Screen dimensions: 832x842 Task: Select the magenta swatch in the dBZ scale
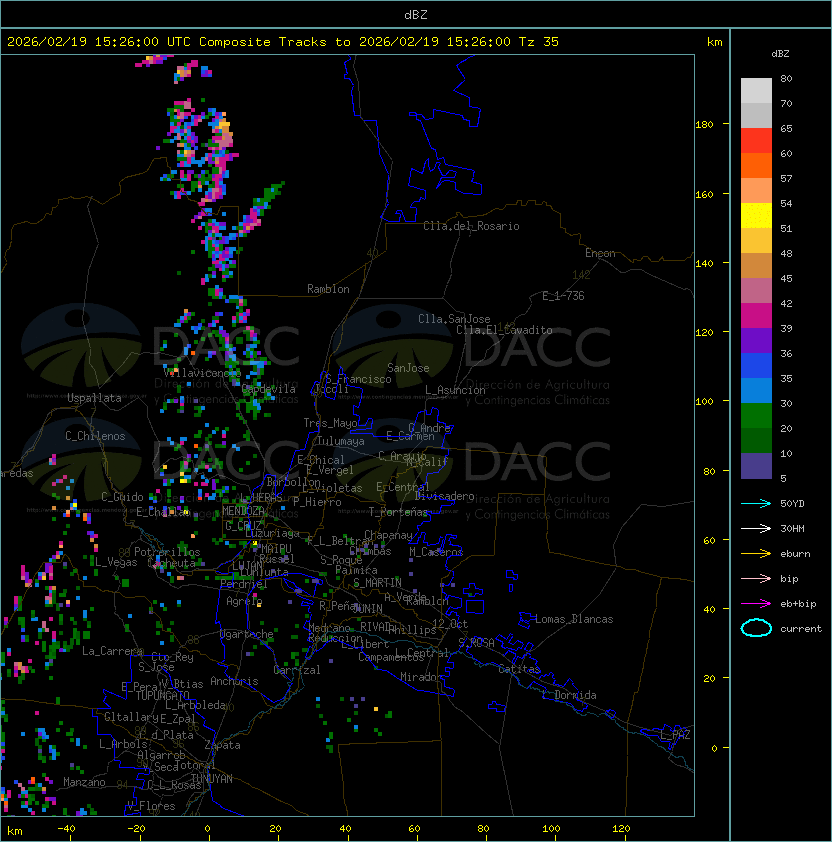tap(756, 316)
